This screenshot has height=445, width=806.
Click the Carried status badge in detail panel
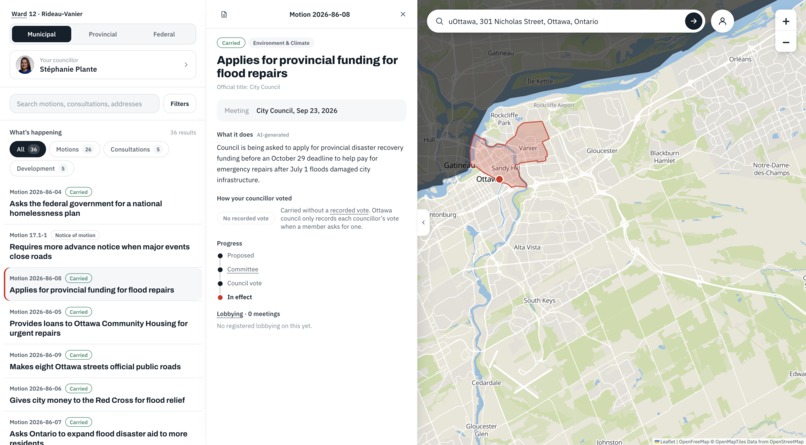click(231, 43)
